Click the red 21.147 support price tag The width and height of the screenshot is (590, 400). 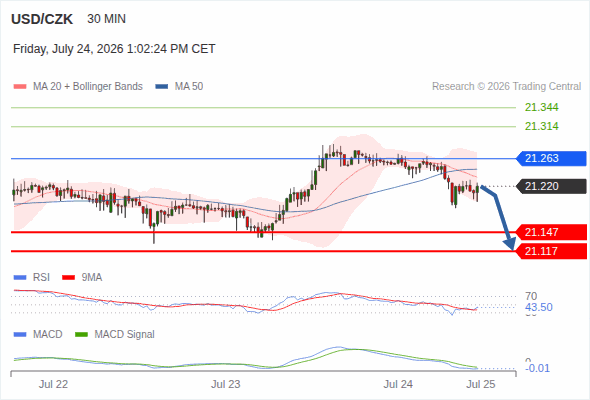pyautogui.click(x=551, y=232)
